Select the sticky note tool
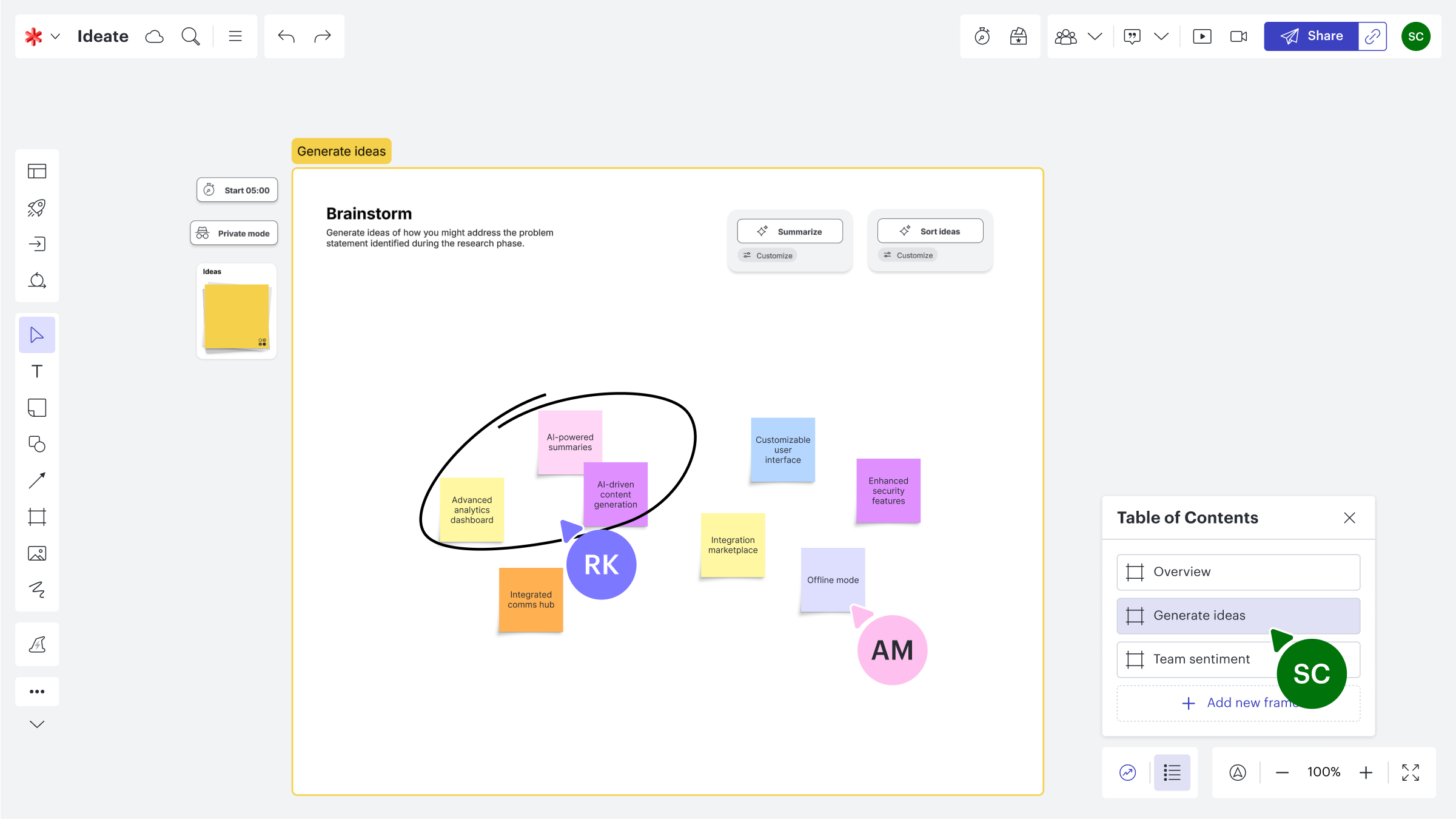 [37, 408]
